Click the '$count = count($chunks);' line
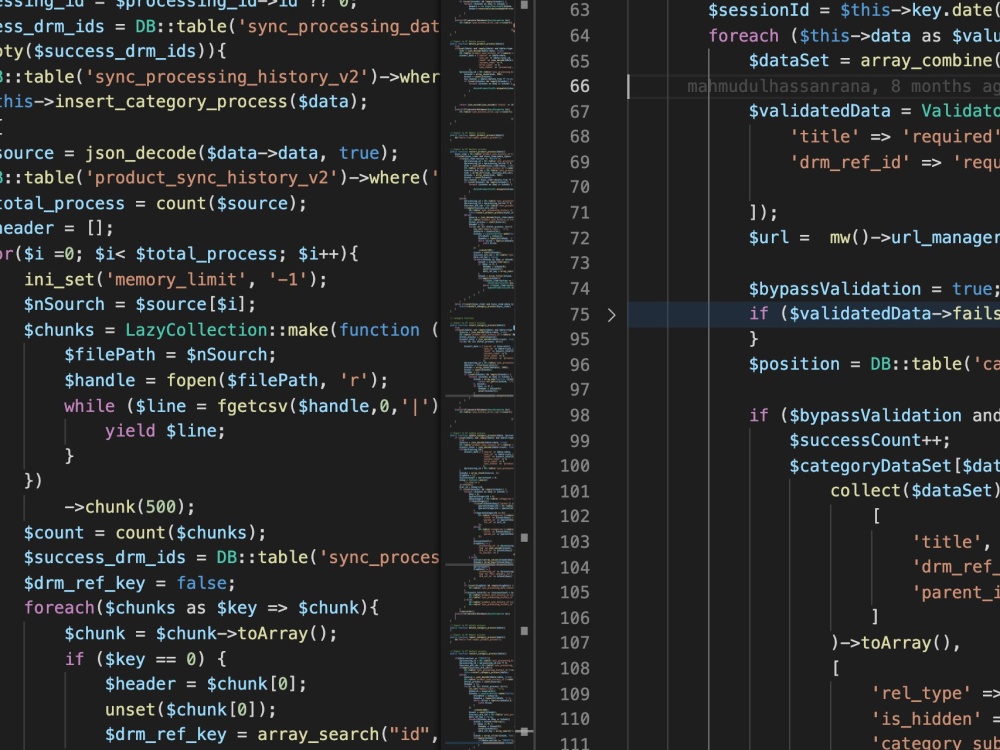 coord(145,533)
